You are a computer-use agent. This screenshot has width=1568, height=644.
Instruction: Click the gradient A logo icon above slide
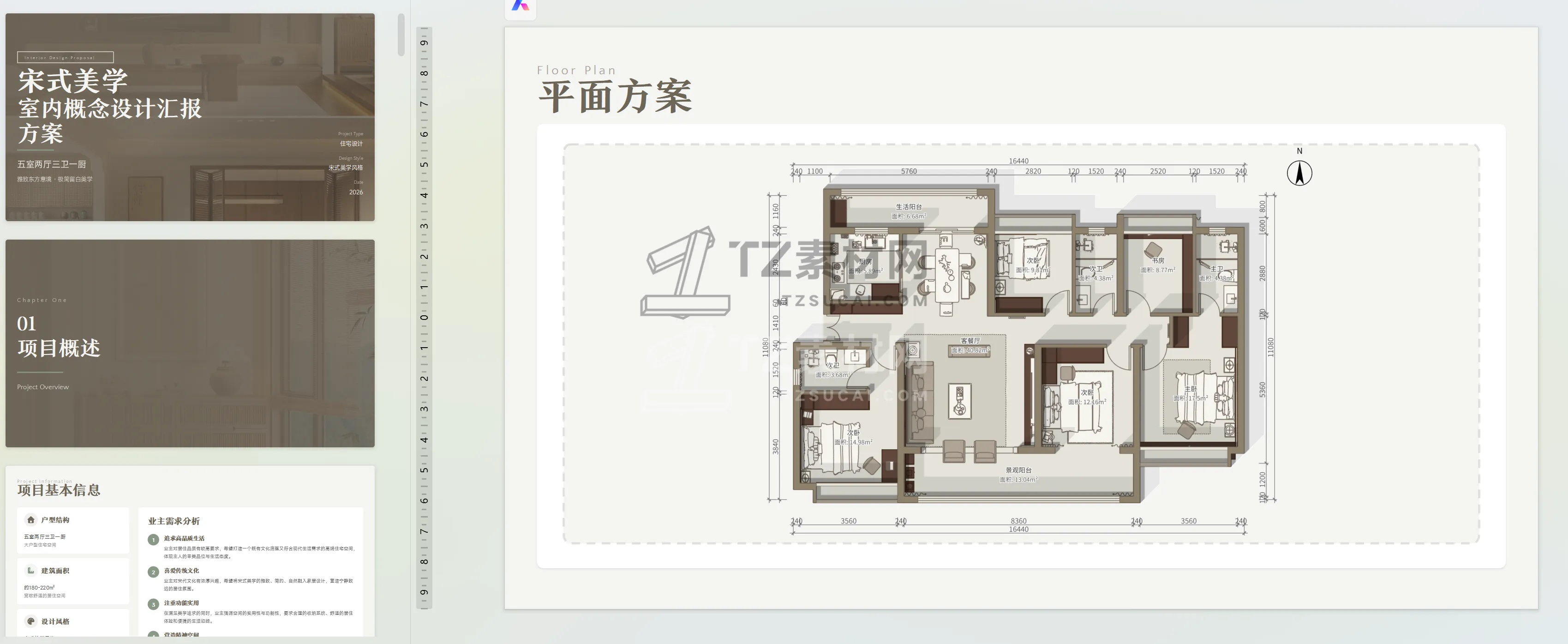pos(520,6)
